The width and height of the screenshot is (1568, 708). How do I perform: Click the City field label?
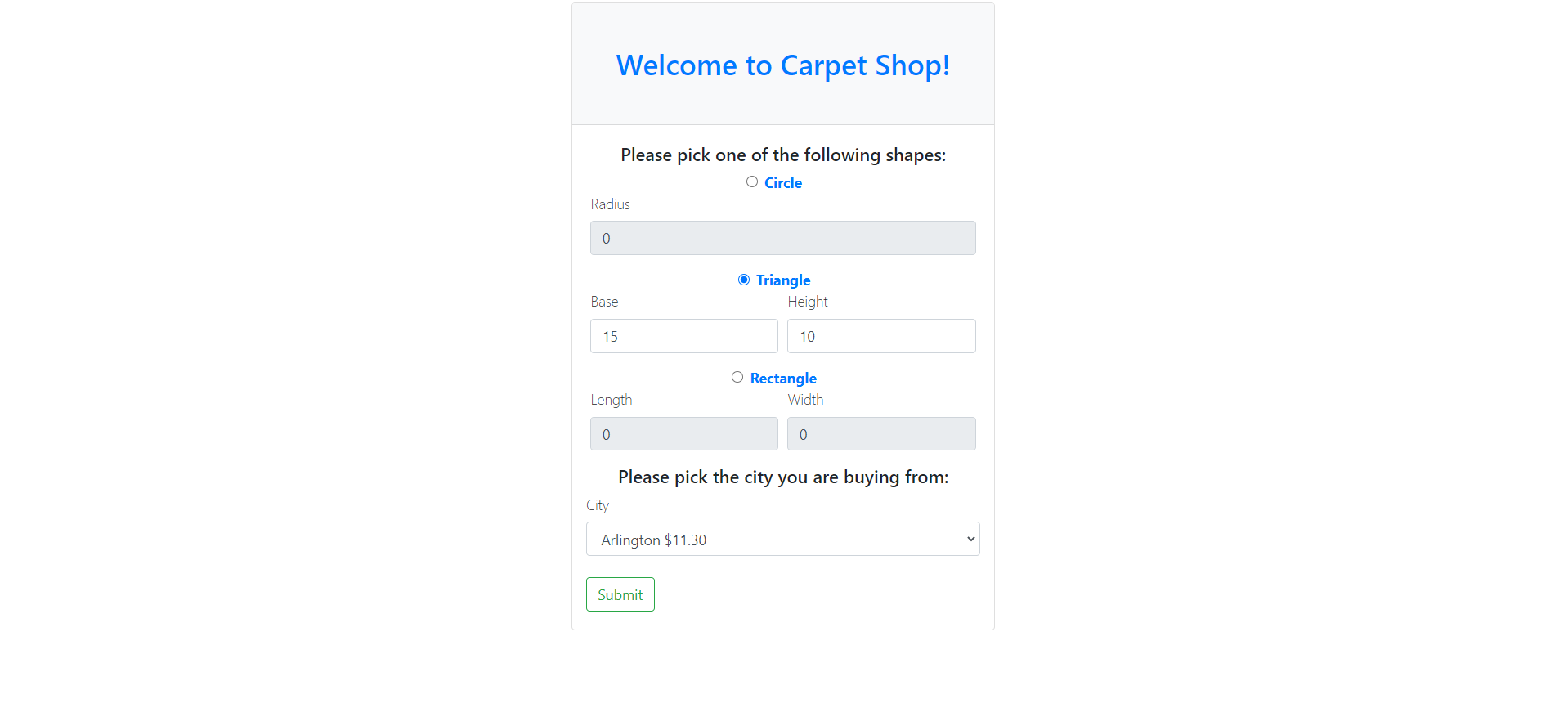click(597, 505)
